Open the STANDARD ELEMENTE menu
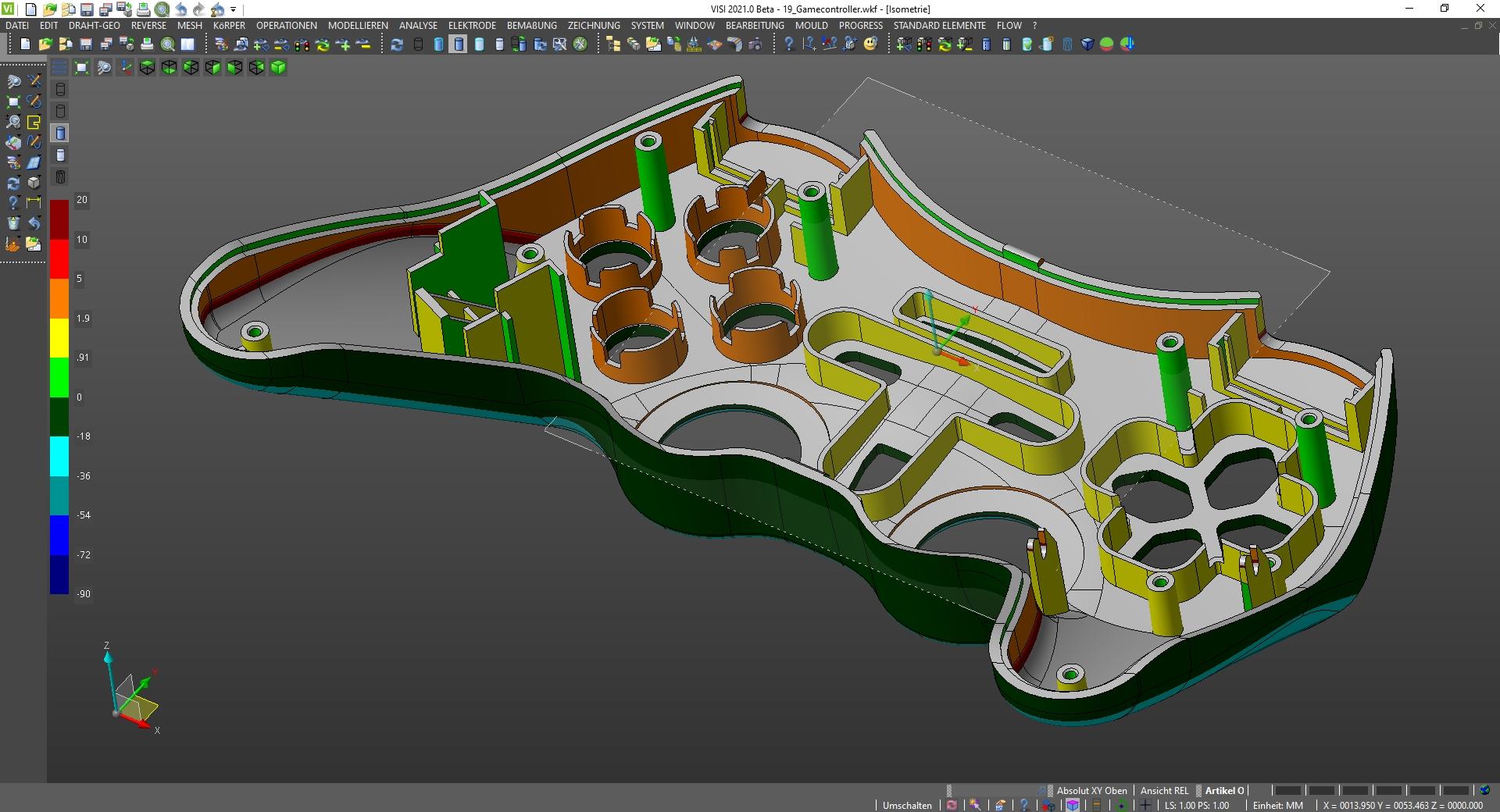Viewport: 1500px width, 812px height. 939,26
